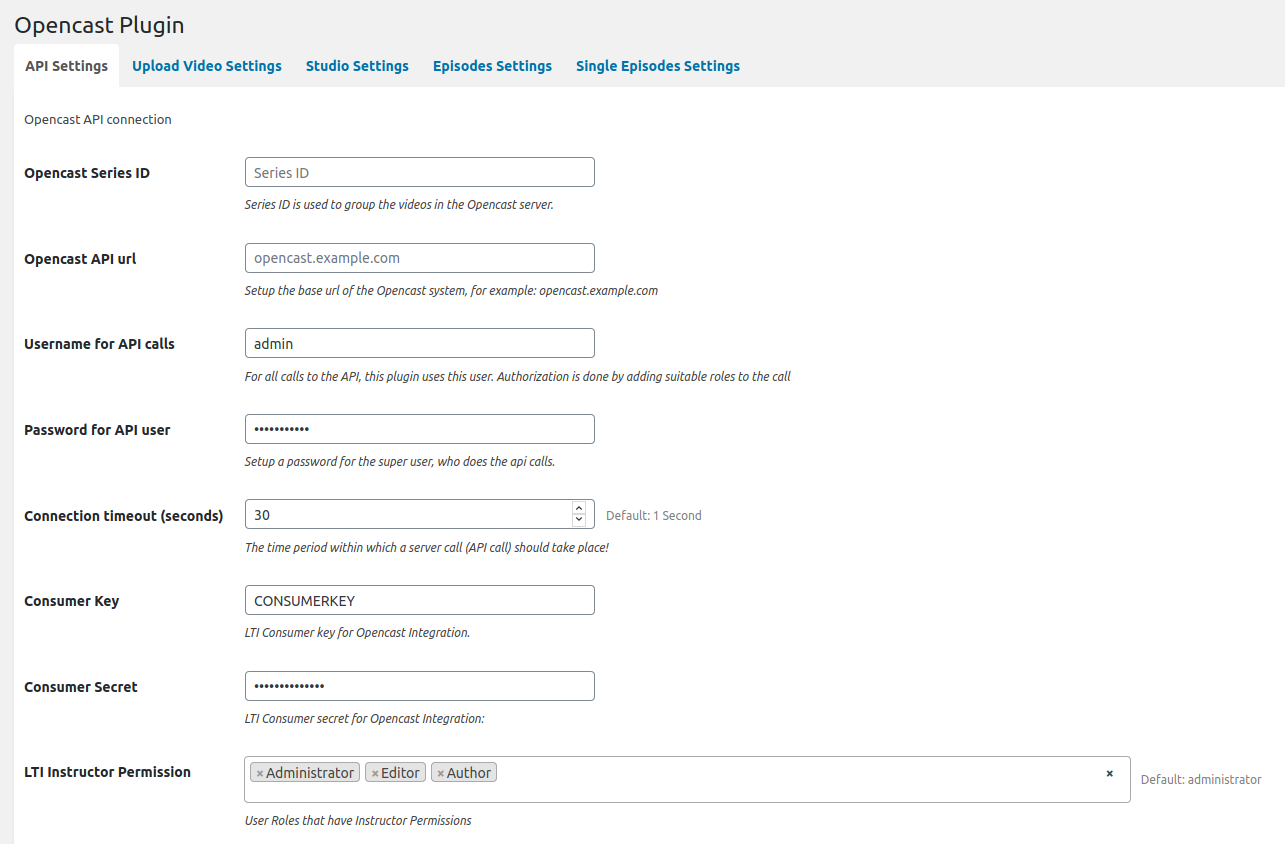This screenshot has height=844, width=1285.
Task: Increase connection timeout with up arrow
Action: [579, 508]
